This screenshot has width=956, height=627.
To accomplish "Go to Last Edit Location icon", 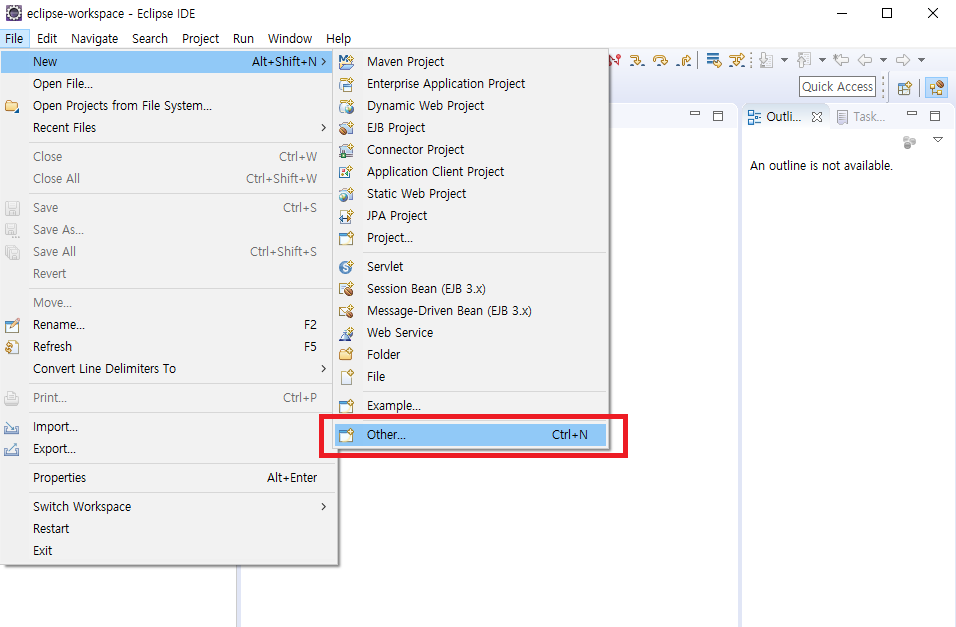I will coord(841,60).
